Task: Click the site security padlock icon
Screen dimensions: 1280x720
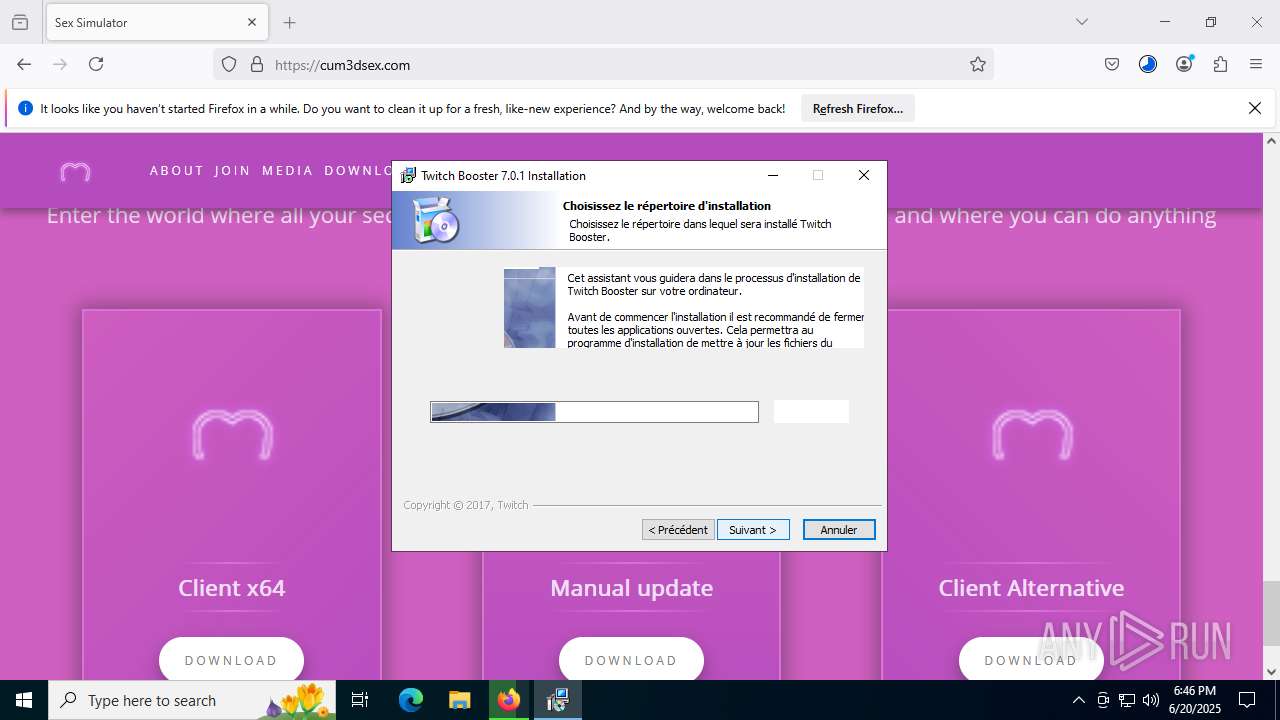Action: [x=257, y=64]
